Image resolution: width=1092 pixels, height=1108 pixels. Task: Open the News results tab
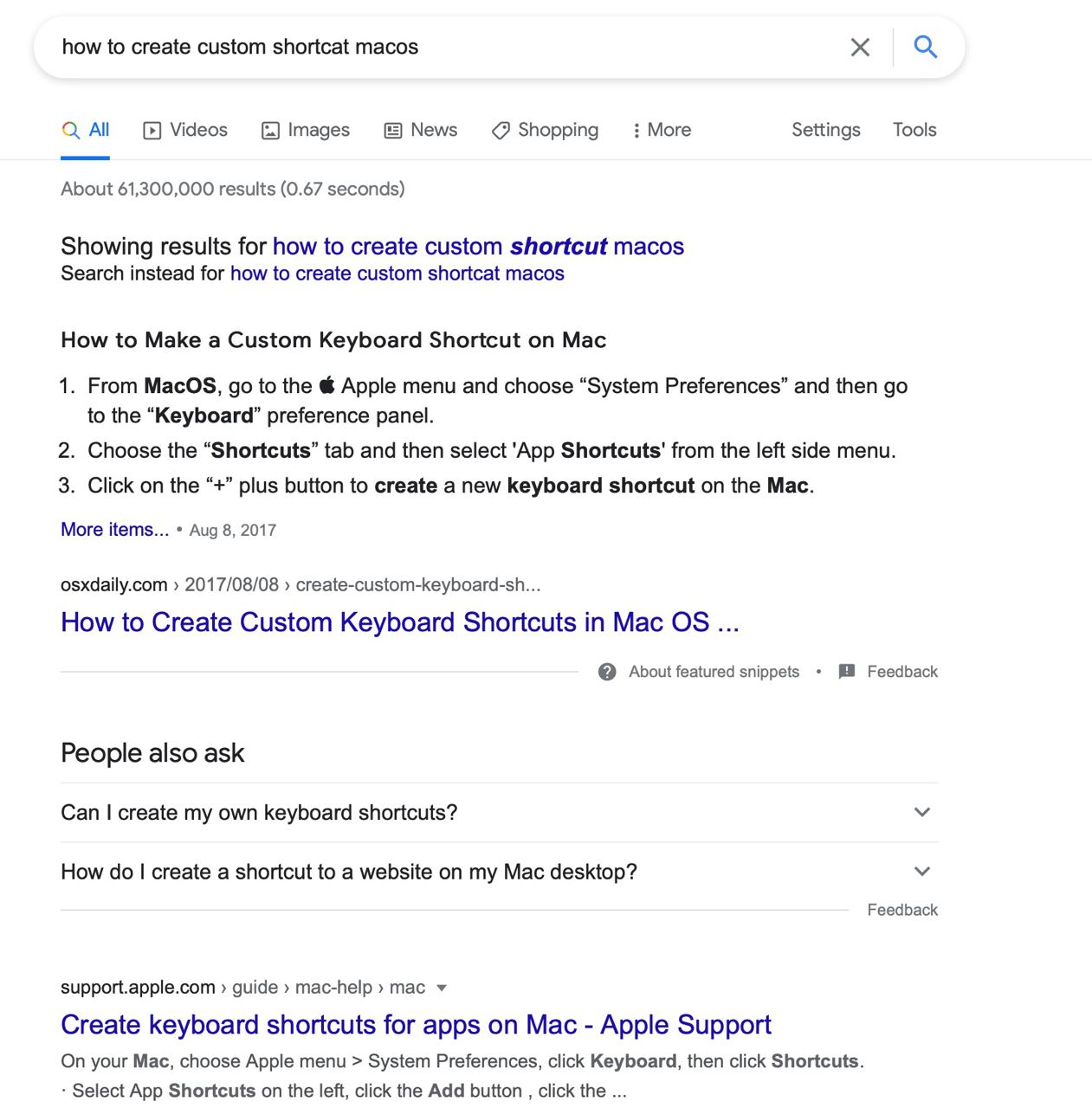coord(421,130)
